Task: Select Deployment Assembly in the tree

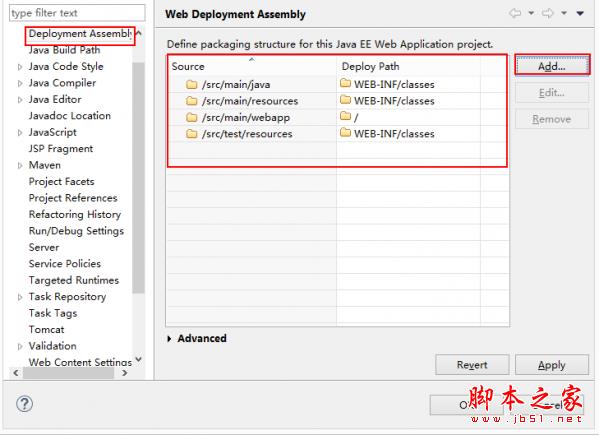Action: (80, 34)
